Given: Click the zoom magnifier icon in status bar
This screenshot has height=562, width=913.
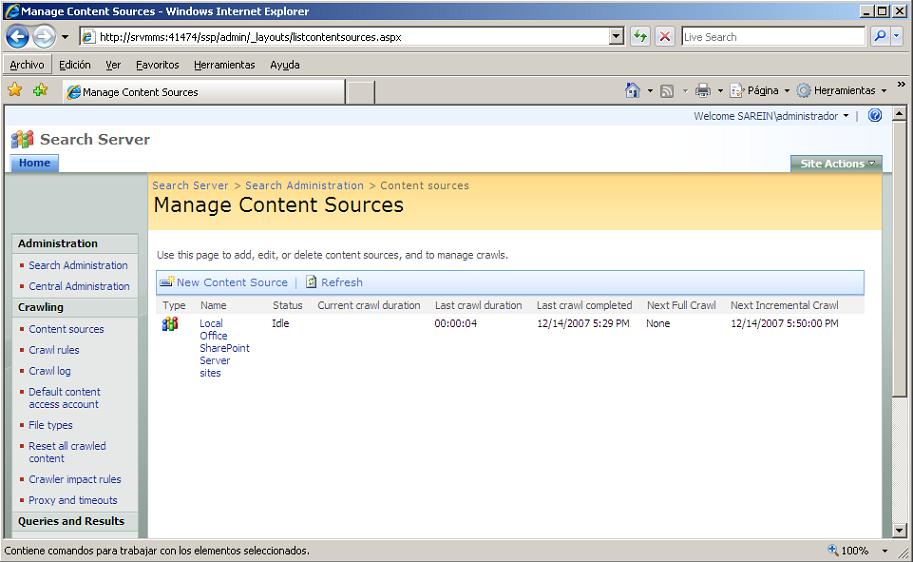Looking at the screenshot, I should tap(833, 550).
